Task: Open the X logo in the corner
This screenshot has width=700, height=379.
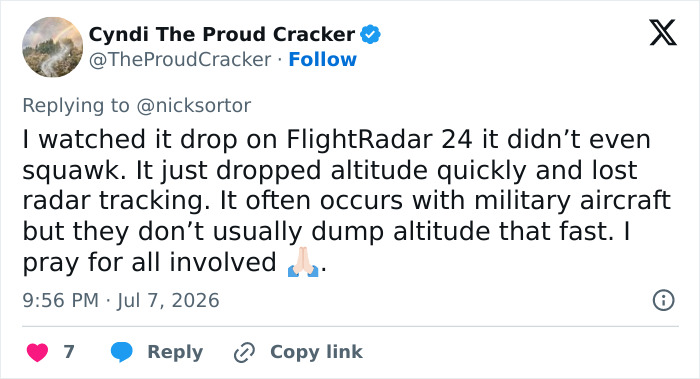Action: point(663,33)
